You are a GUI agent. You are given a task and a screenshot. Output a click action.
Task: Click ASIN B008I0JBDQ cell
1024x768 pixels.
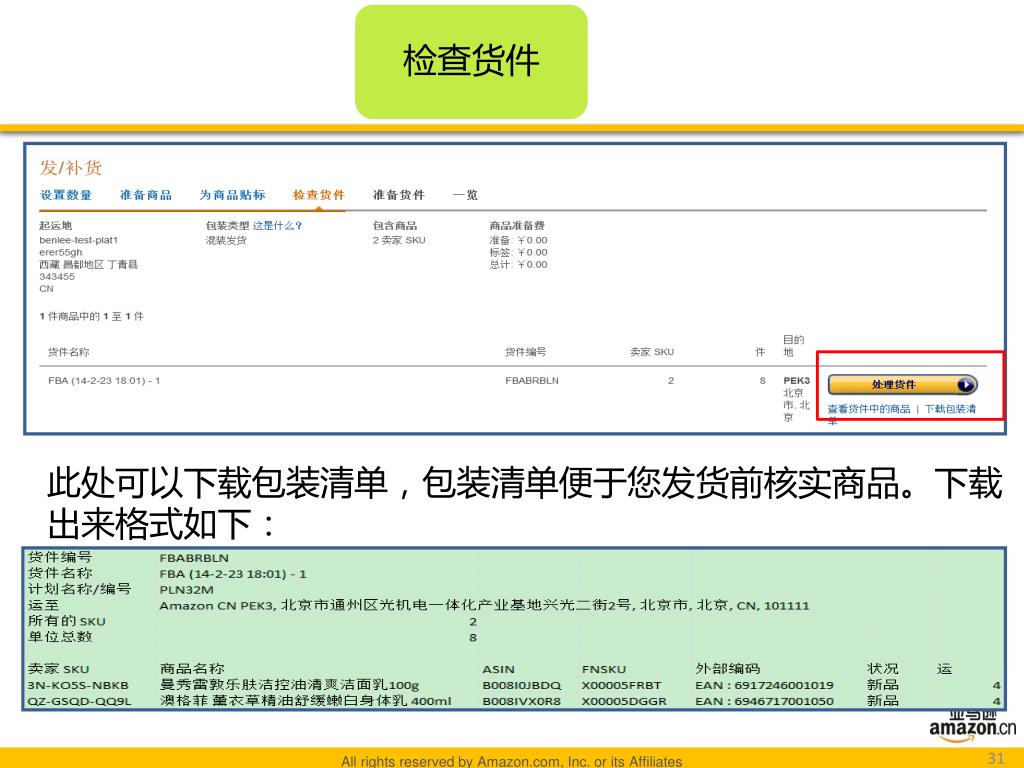(522, 686)
